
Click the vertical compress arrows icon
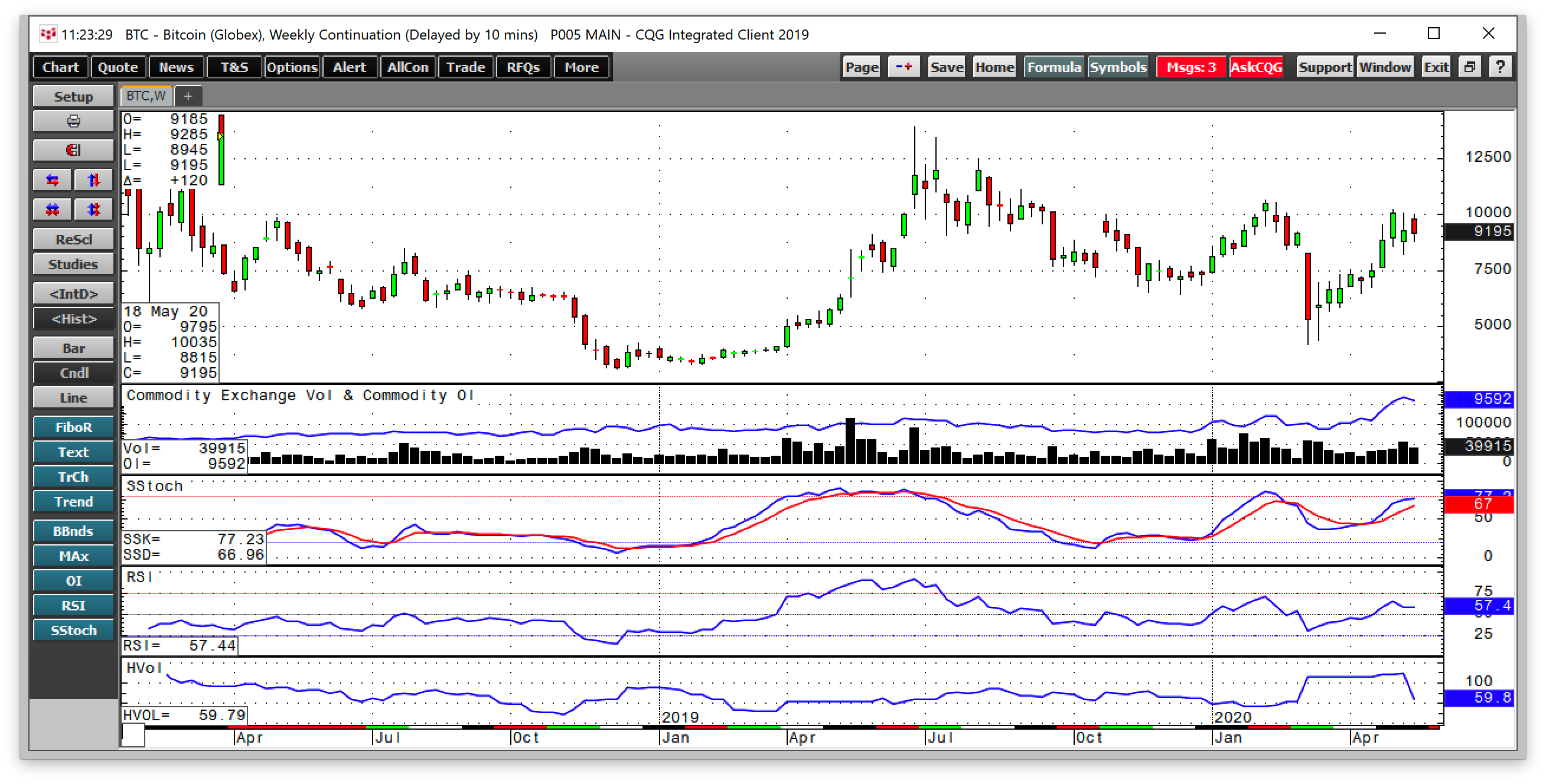[93, 210]
